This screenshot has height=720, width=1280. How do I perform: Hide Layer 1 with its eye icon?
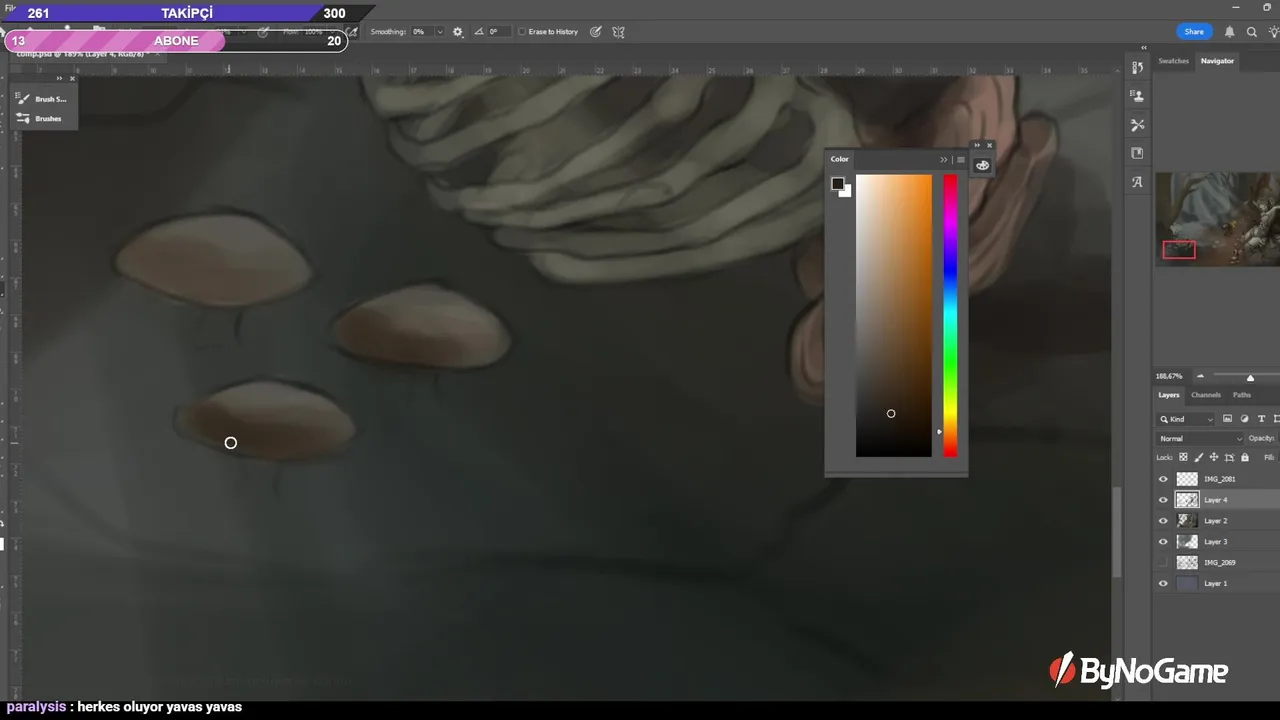point(1163,584)
